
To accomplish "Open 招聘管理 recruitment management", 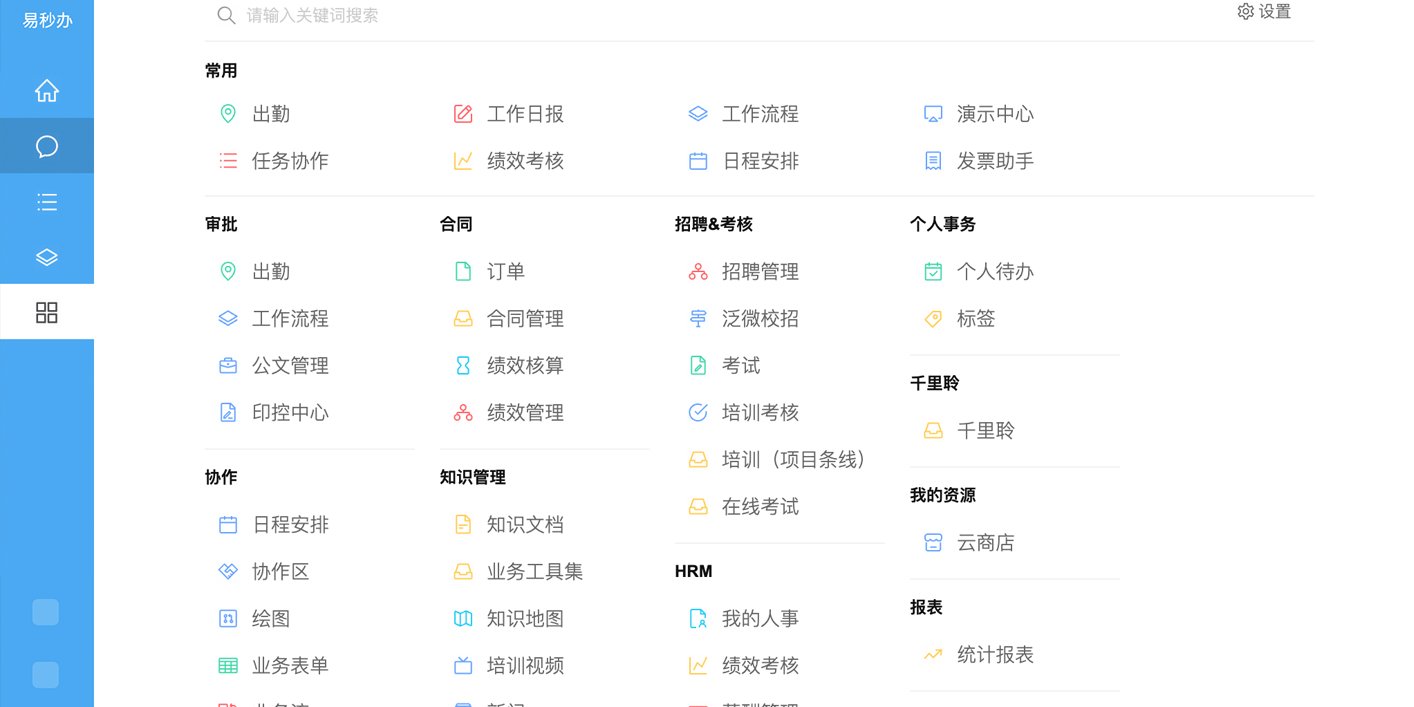I will [759, 272].
